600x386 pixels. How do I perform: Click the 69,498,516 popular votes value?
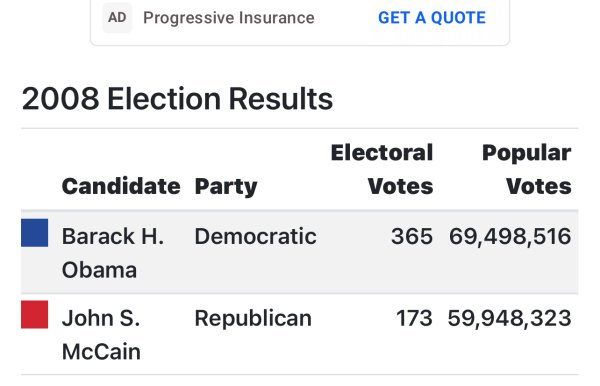[510, 236]
